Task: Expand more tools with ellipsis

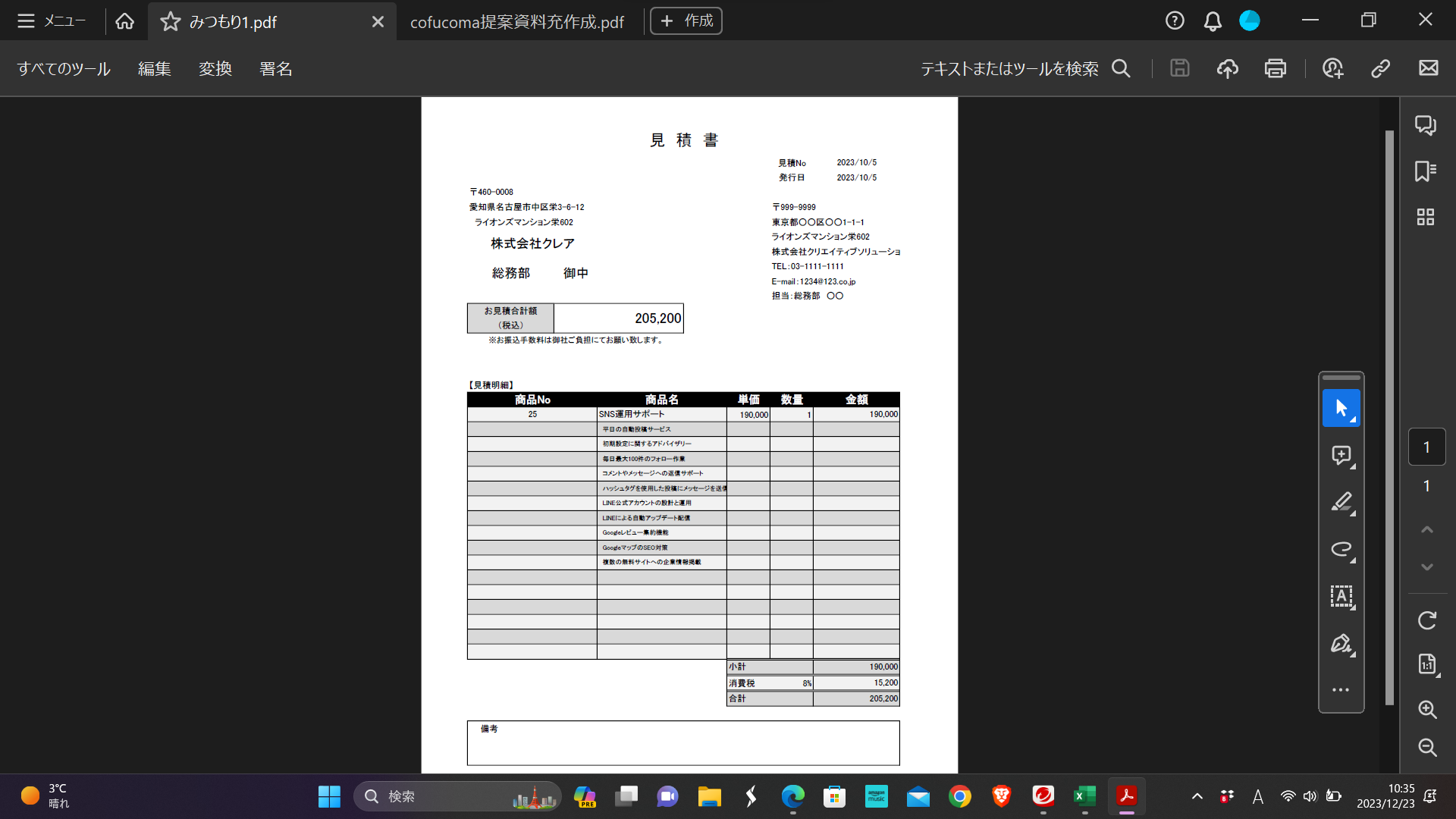Action: [1341, 690]
